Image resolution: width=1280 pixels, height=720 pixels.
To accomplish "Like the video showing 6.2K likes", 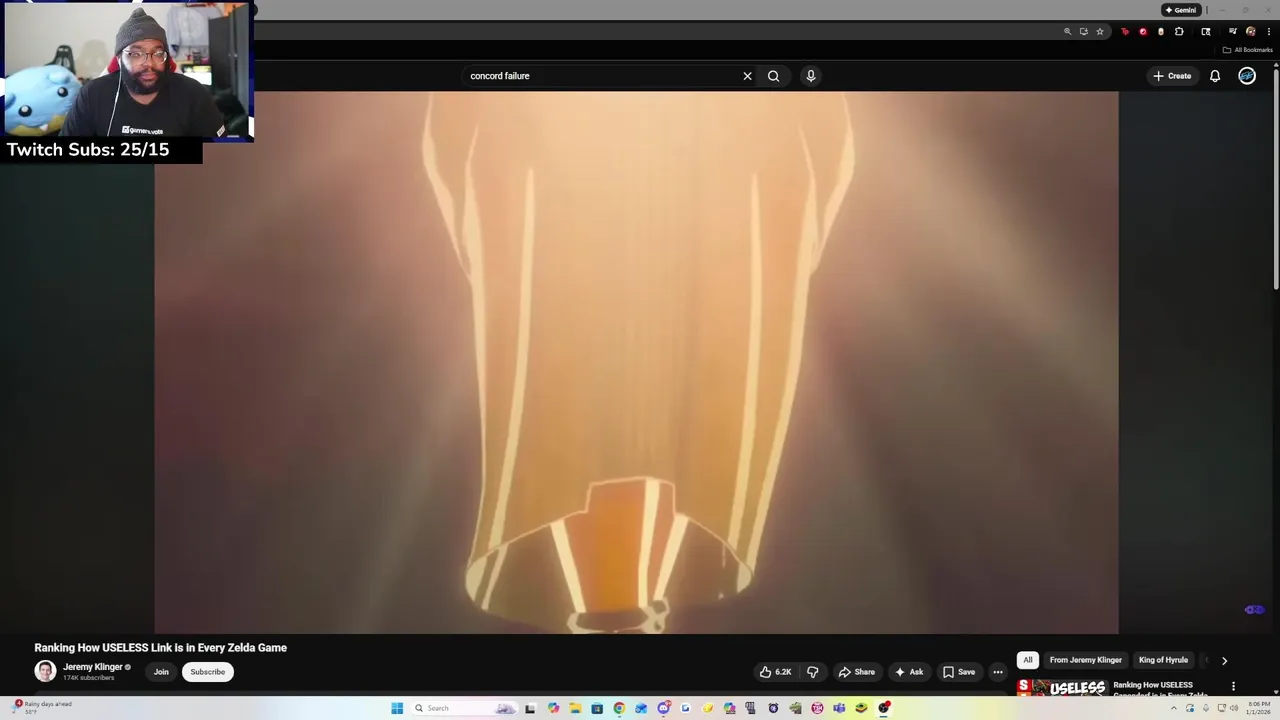I will [x=775, y=672].
